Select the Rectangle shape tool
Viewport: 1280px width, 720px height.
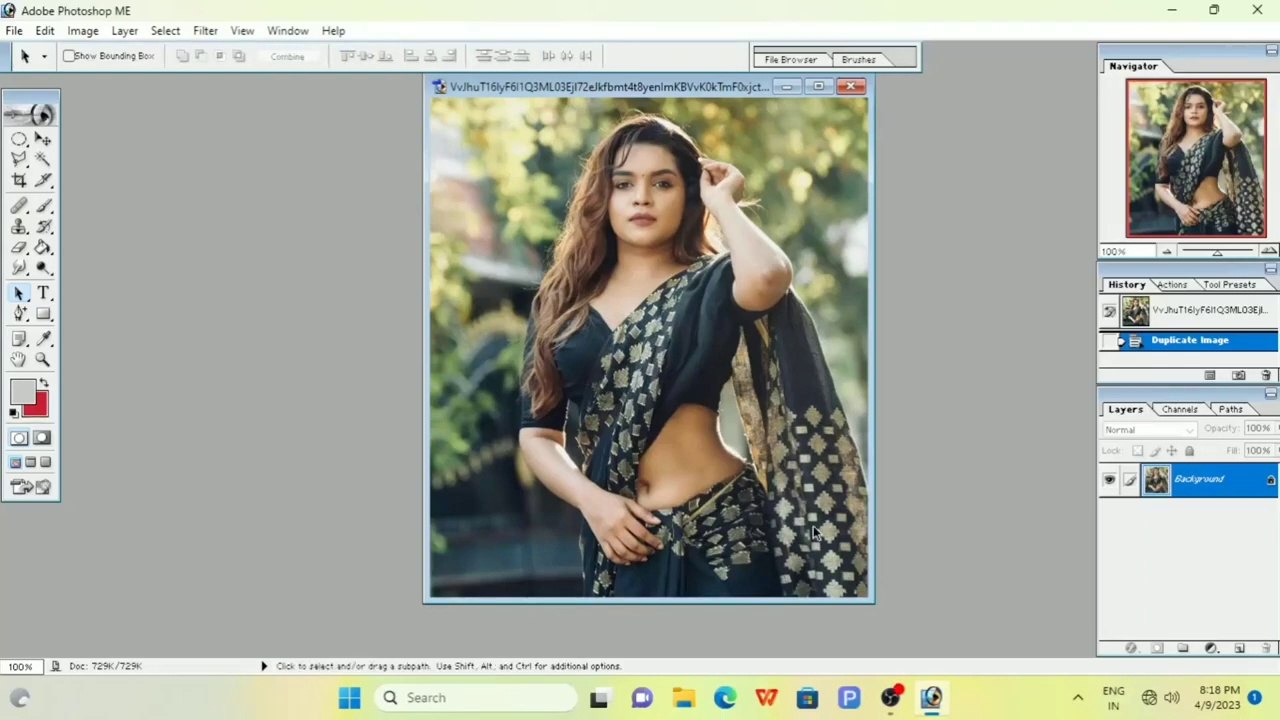(x=43, y=314)
